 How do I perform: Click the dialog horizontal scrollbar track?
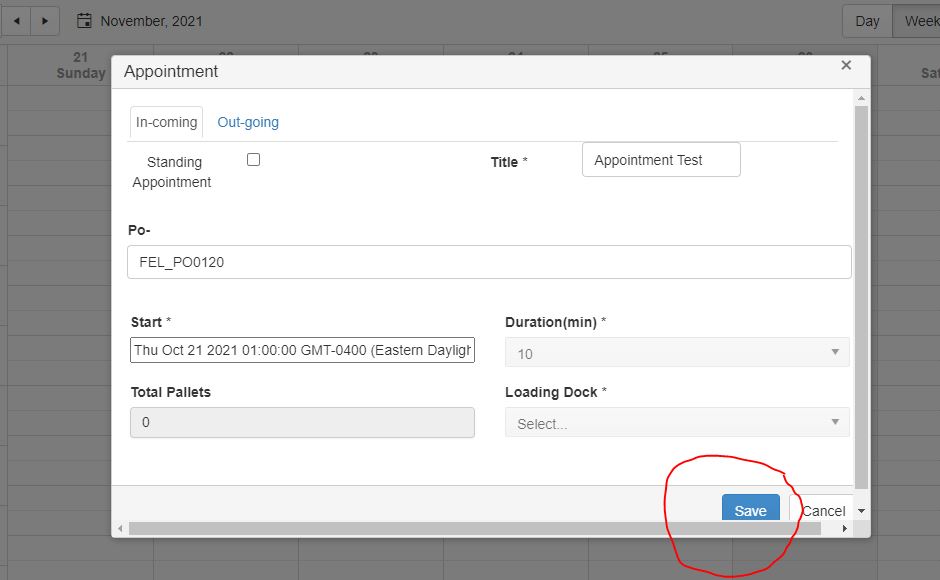click(480, 528)
